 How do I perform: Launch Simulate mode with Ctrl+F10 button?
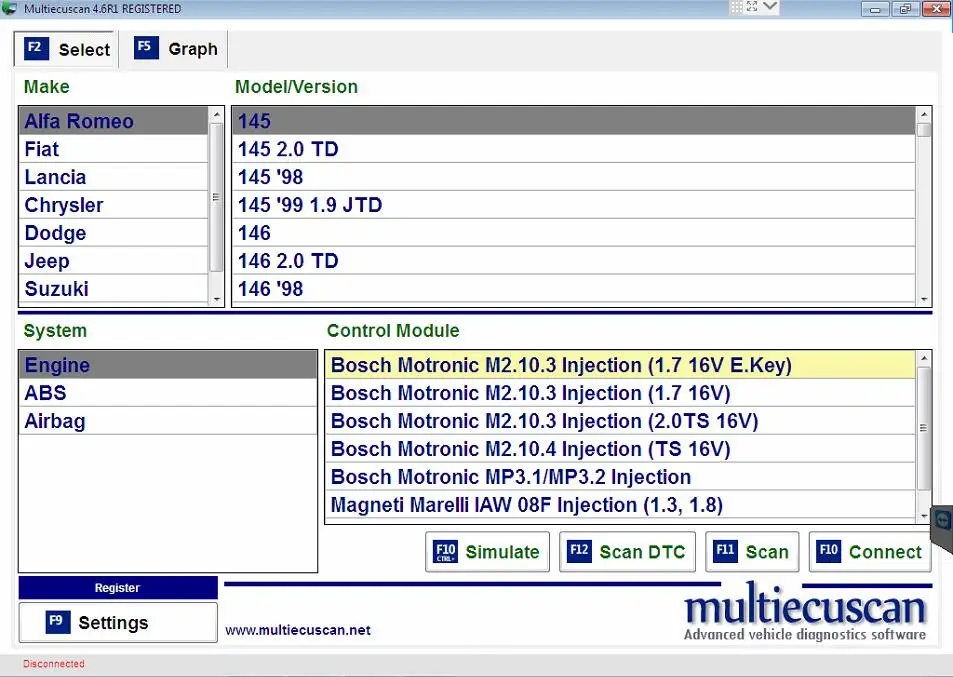tap(488, 552)
